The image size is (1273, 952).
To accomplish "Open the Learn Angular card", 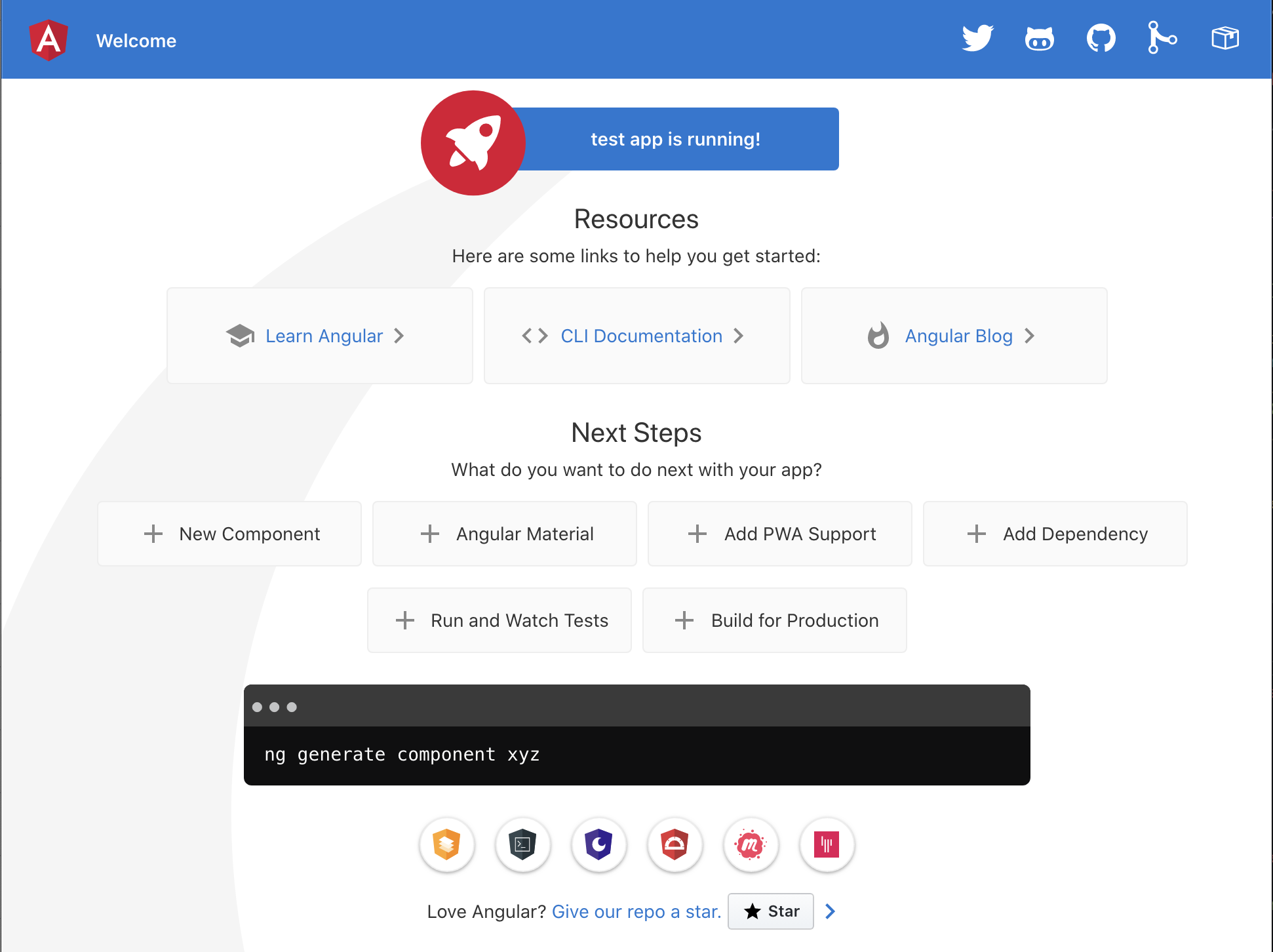I will (320, 336).
